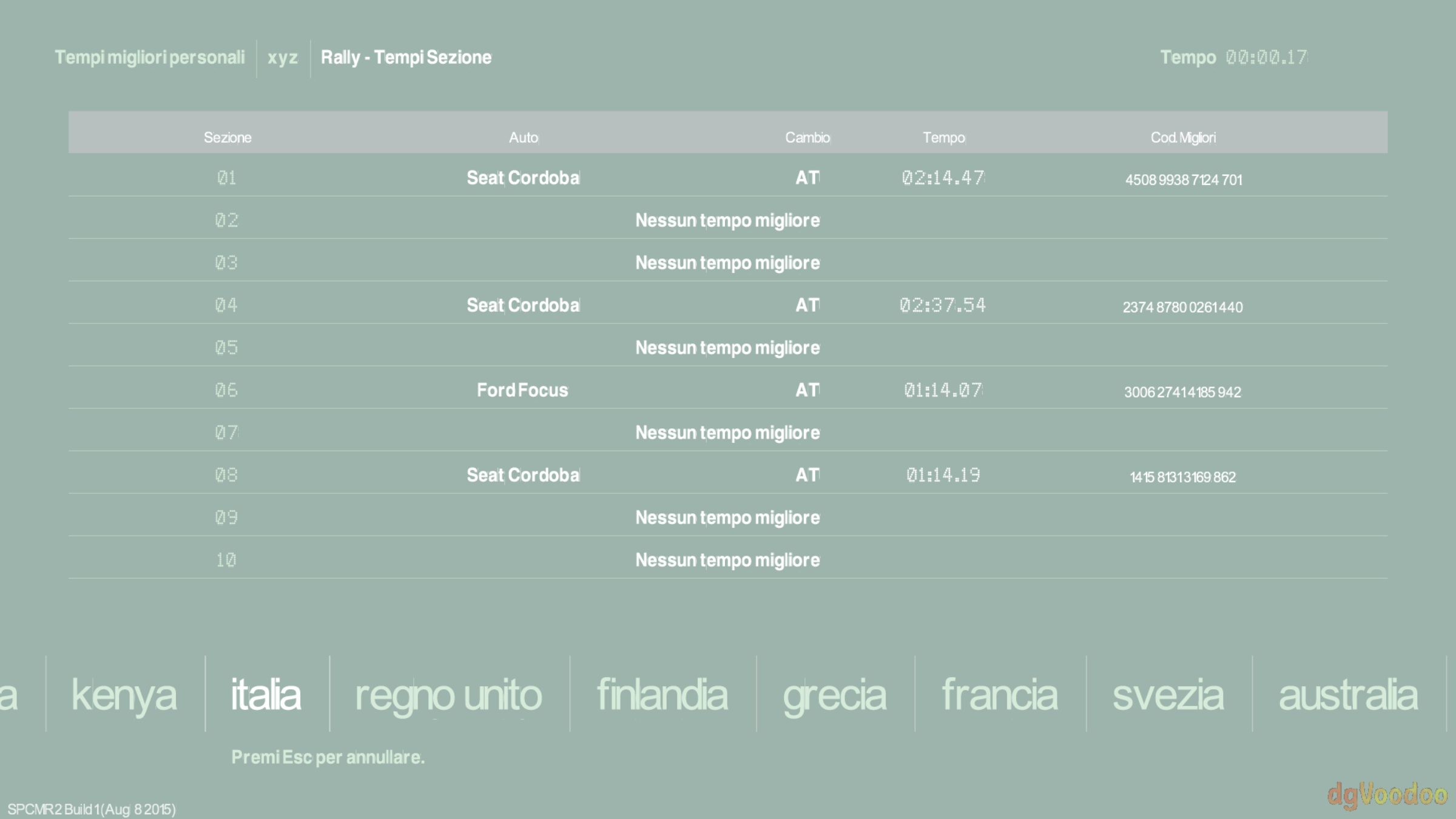Select the kenya country tab
Viewport: 1456px width, 819px height.
124,695
